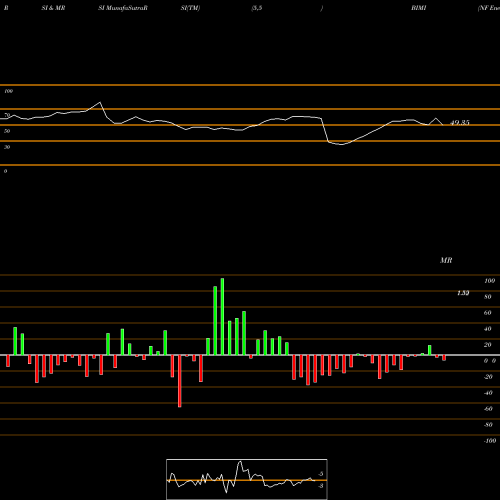Click the '(NF Ene' company name text
Image resolution: width=500 pixels, height=500 pixels.
coord(489,8)
